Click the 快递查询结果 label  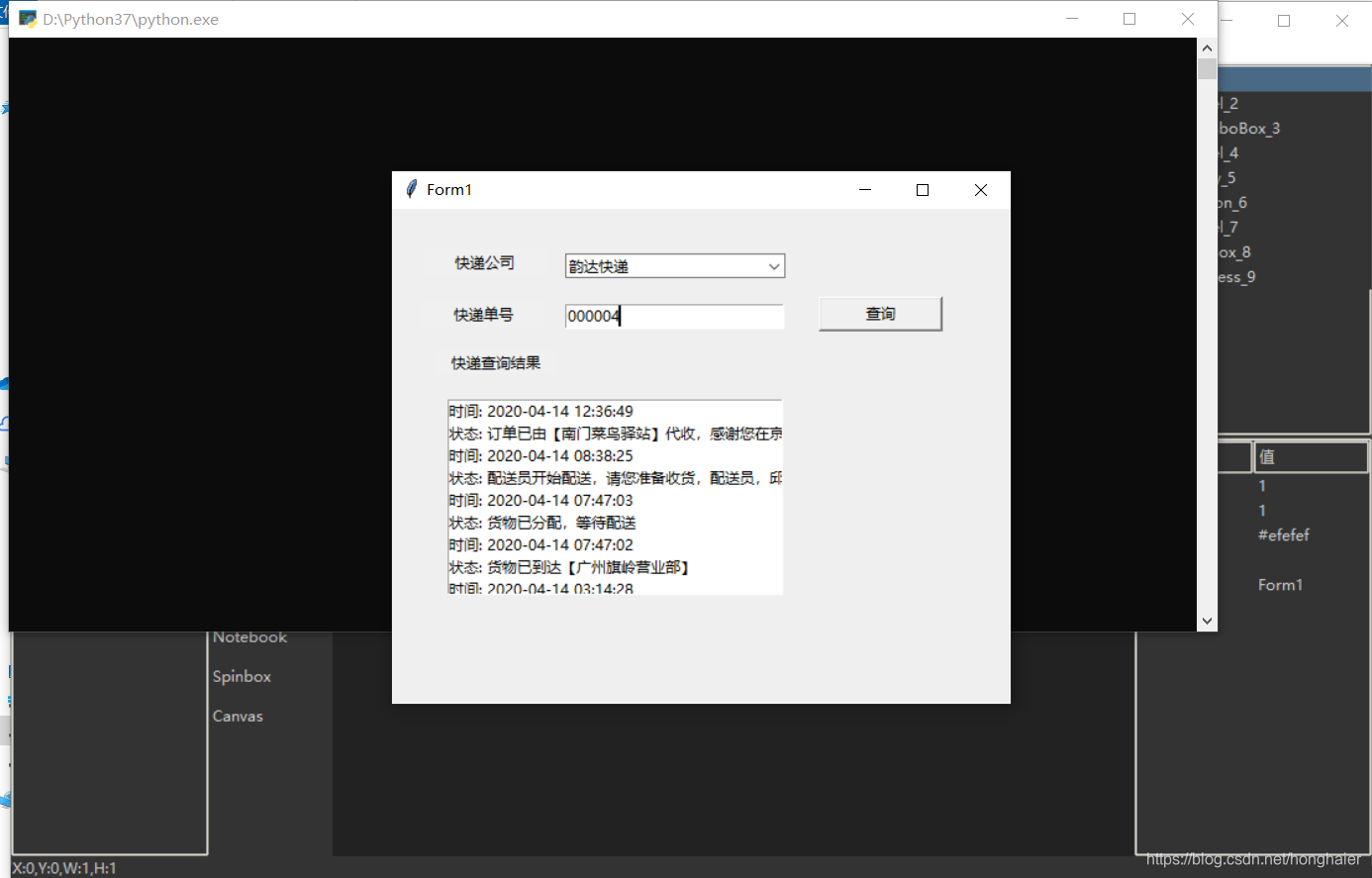click(x=496, y=363)
